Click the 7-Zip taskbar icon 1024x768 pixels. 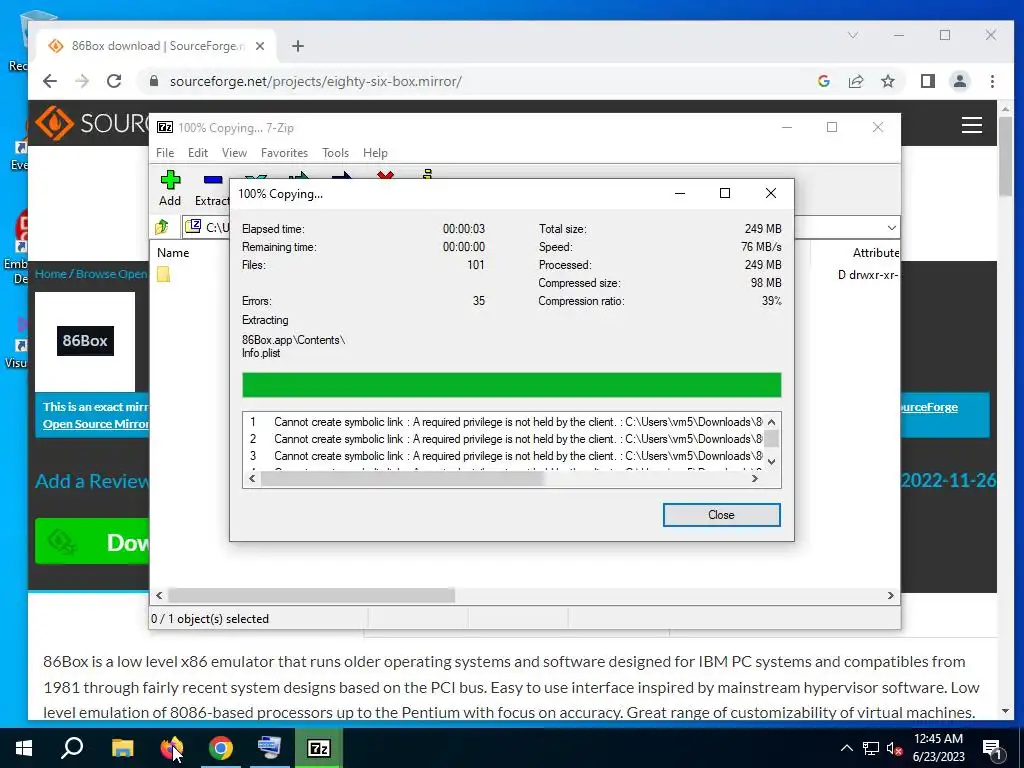click(x=319, y=748)
